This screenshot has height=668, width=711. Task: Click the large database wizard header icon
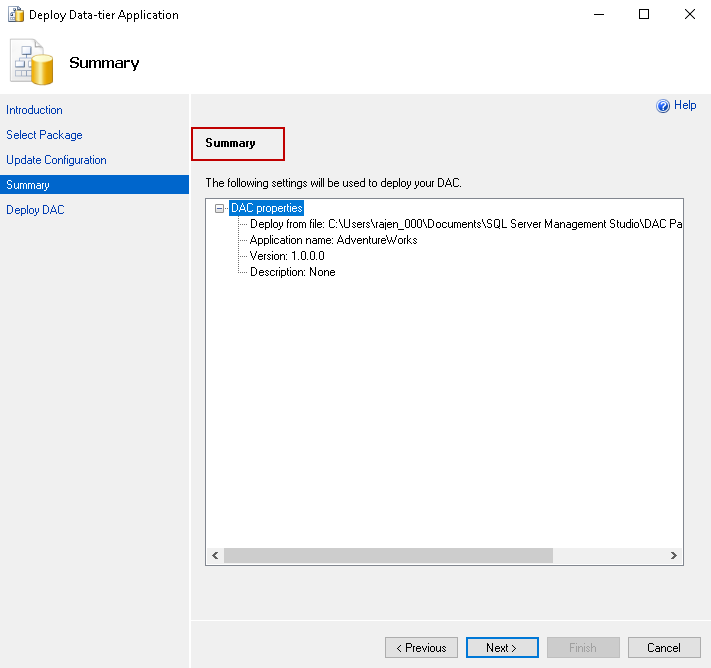(x=32, y=62)
